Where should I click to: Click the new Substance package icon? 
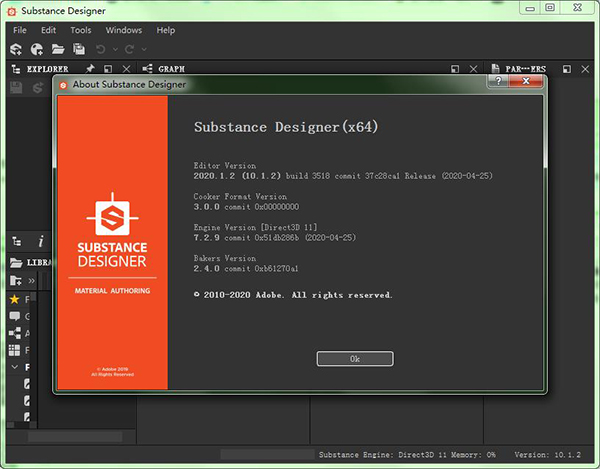coord(16,49)
